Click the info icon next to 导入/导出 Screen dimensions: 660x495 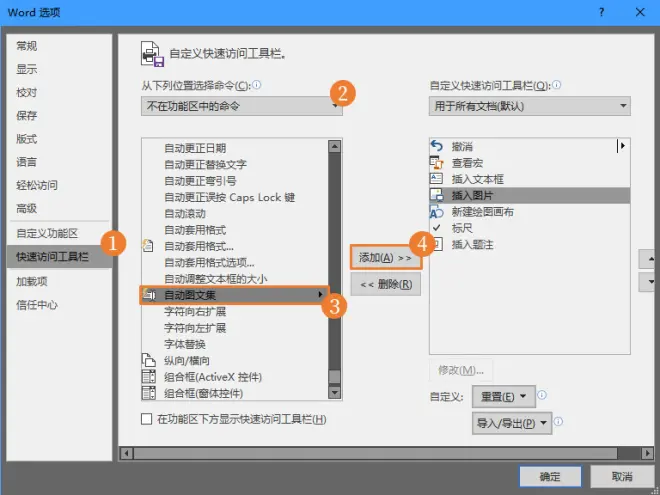559,421
